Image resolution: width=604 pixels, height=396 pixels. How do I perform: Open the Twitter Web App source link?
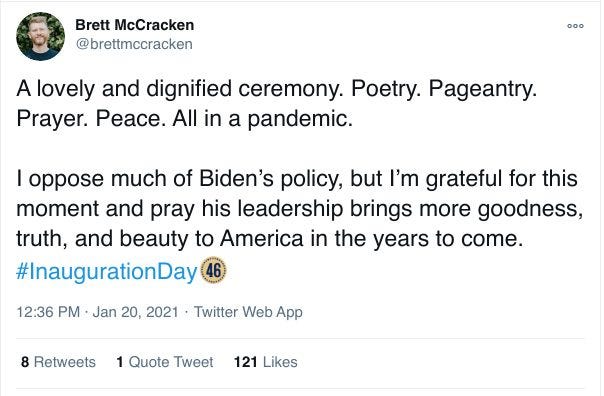[248, 312]
